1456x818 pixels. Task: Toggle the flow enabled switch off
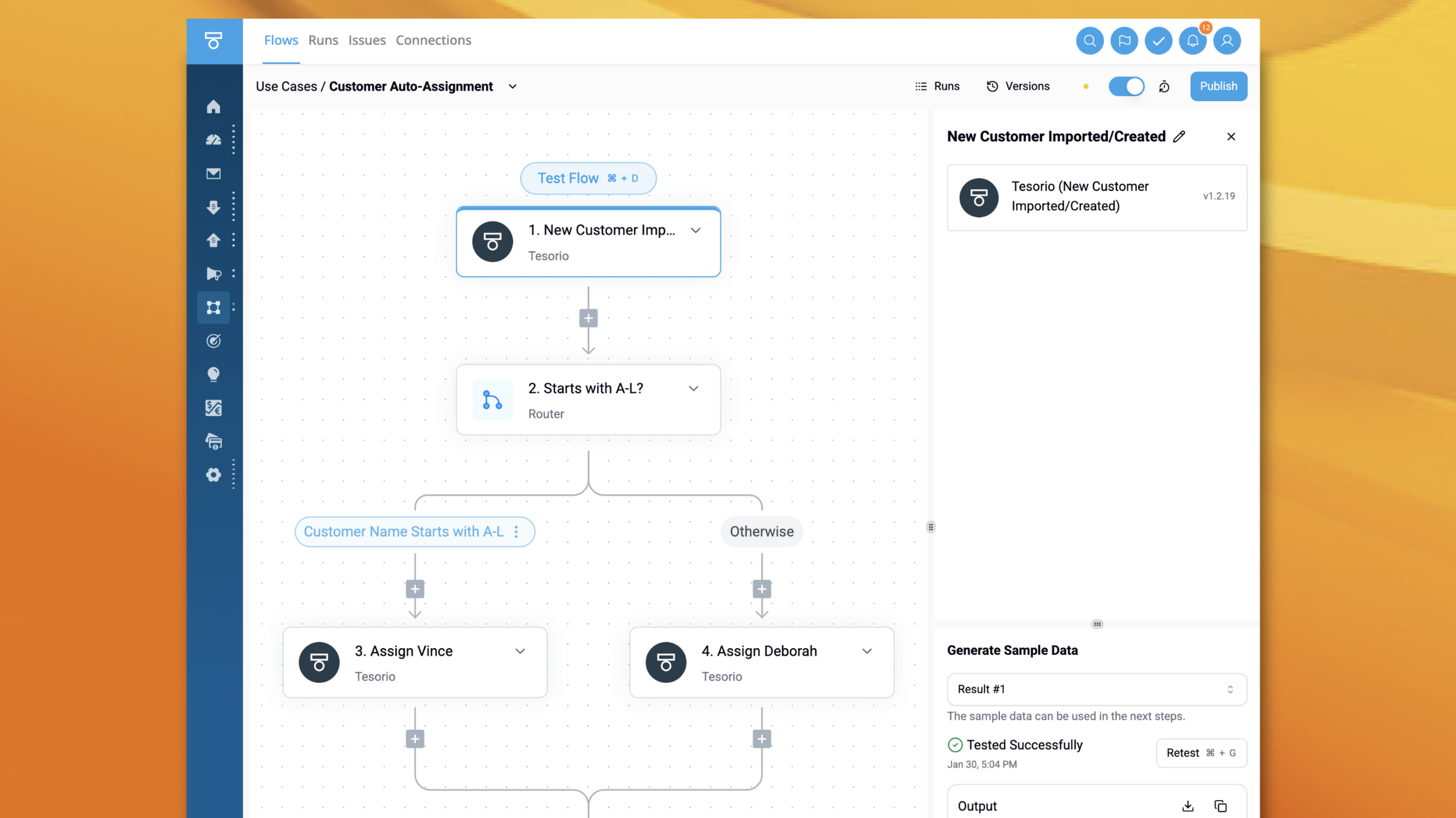tap(1126, 86)
